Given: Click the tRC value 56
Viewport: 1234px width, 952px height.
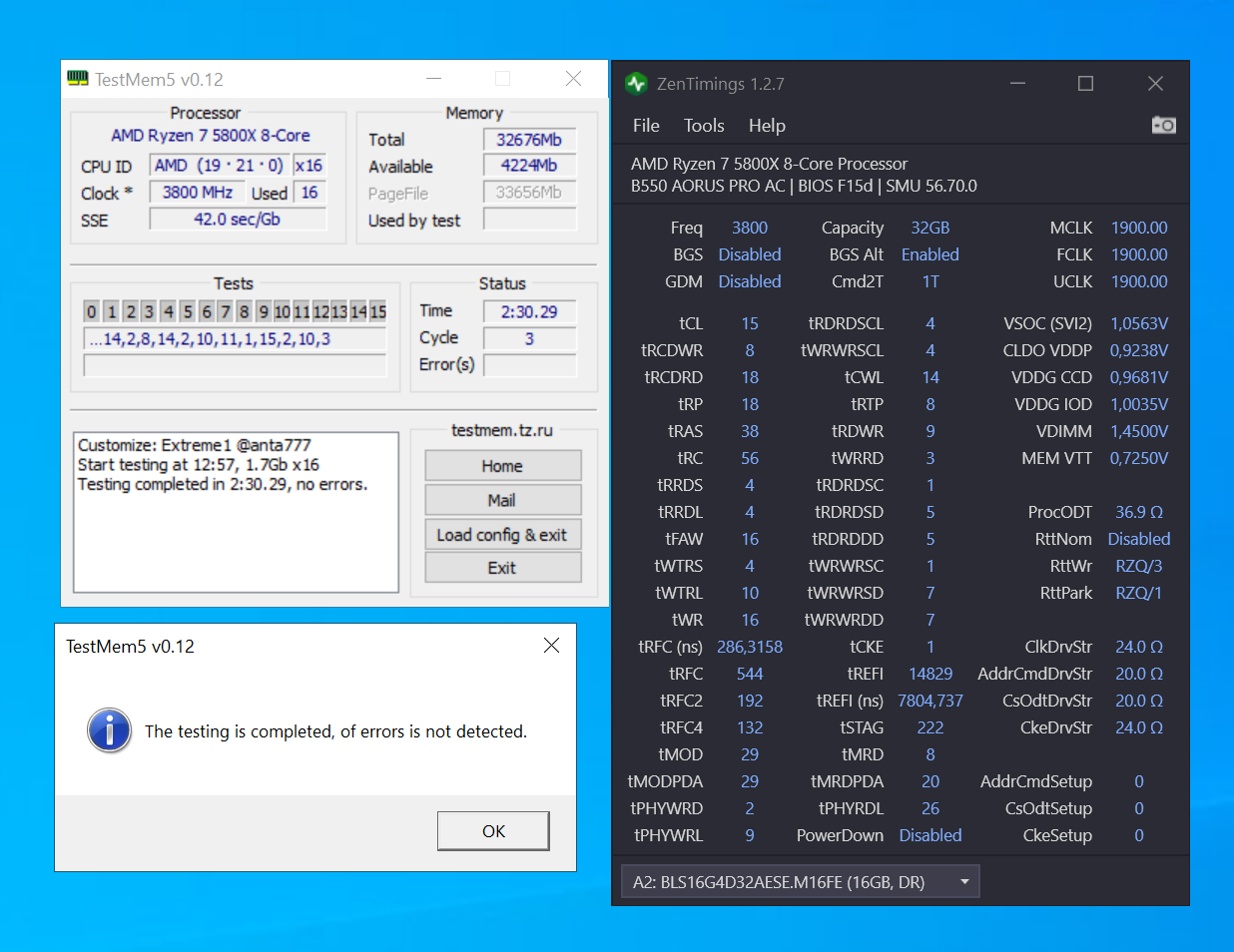Looking at the screenshot, I should click(750, 458).
